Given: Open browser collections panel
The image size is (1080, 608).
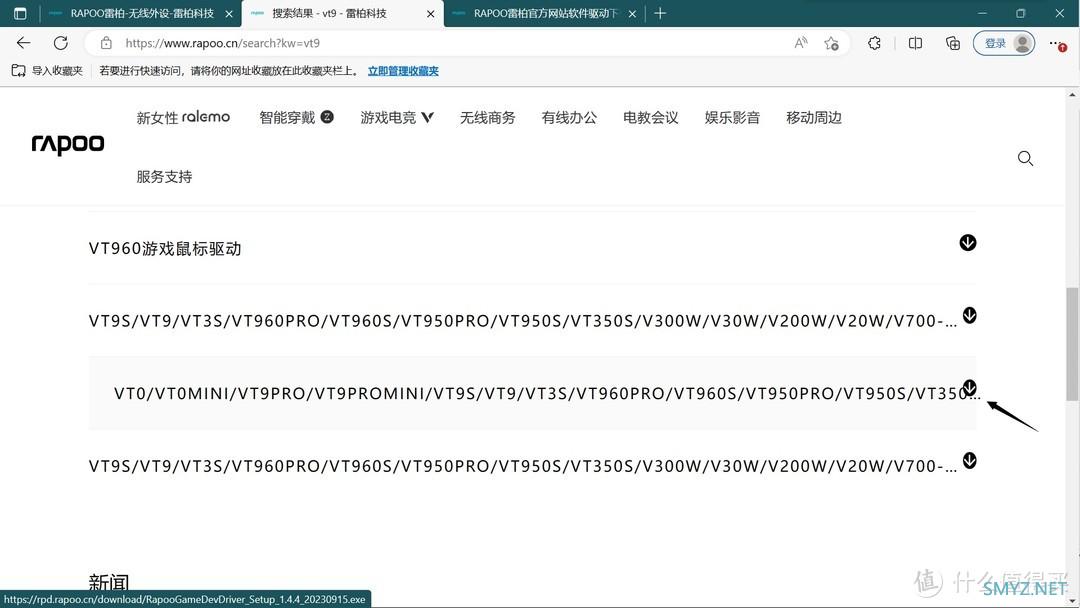Looking at the screenshot, I should [953, 43].
